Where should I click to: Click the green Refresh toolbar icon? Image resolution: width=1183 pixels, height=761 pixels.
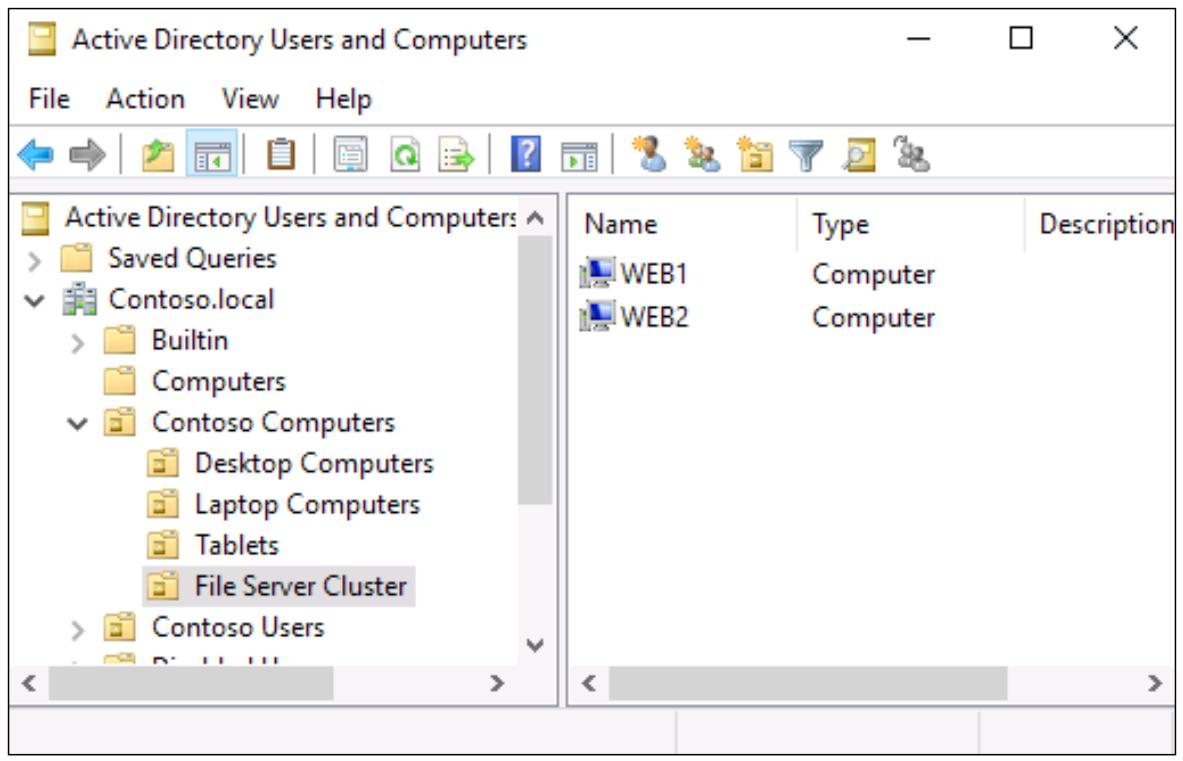[x=405, y=155]
